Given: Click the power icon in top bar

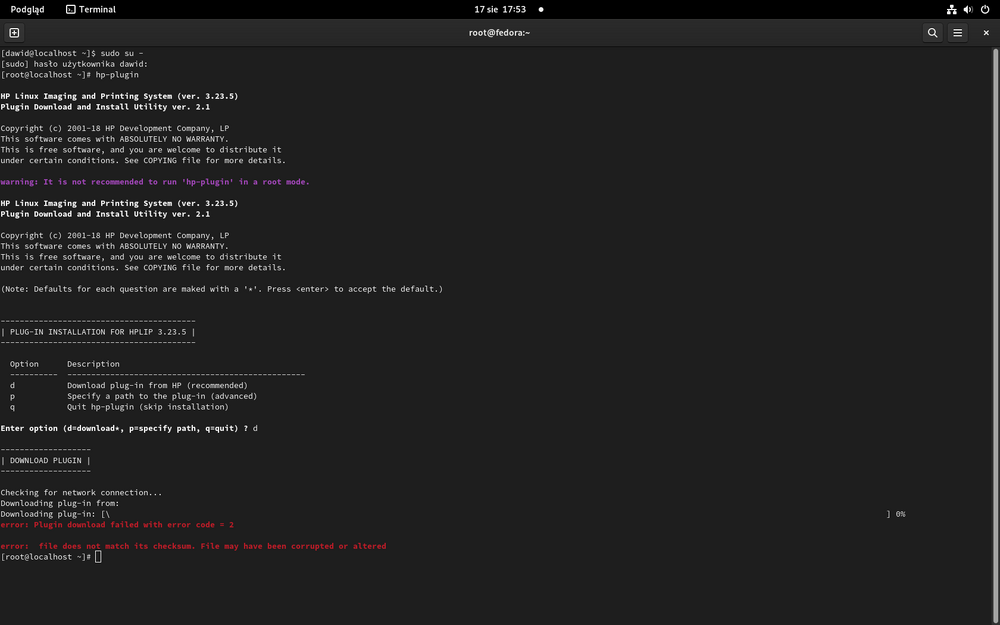Looking at the screenshot, I should pyautogui.click(x=985, y=9).
